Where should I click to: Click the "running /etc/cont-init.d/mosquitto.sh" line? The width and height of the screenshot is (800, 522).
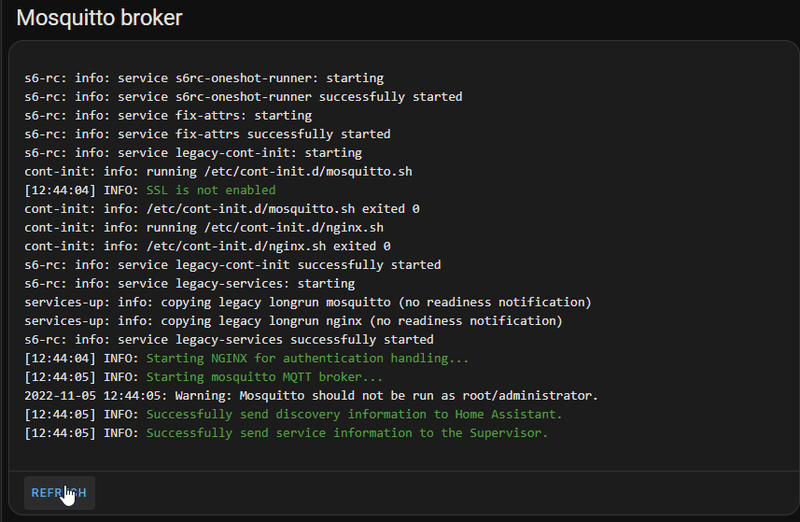pyautogui.click(x=218, y=171)
